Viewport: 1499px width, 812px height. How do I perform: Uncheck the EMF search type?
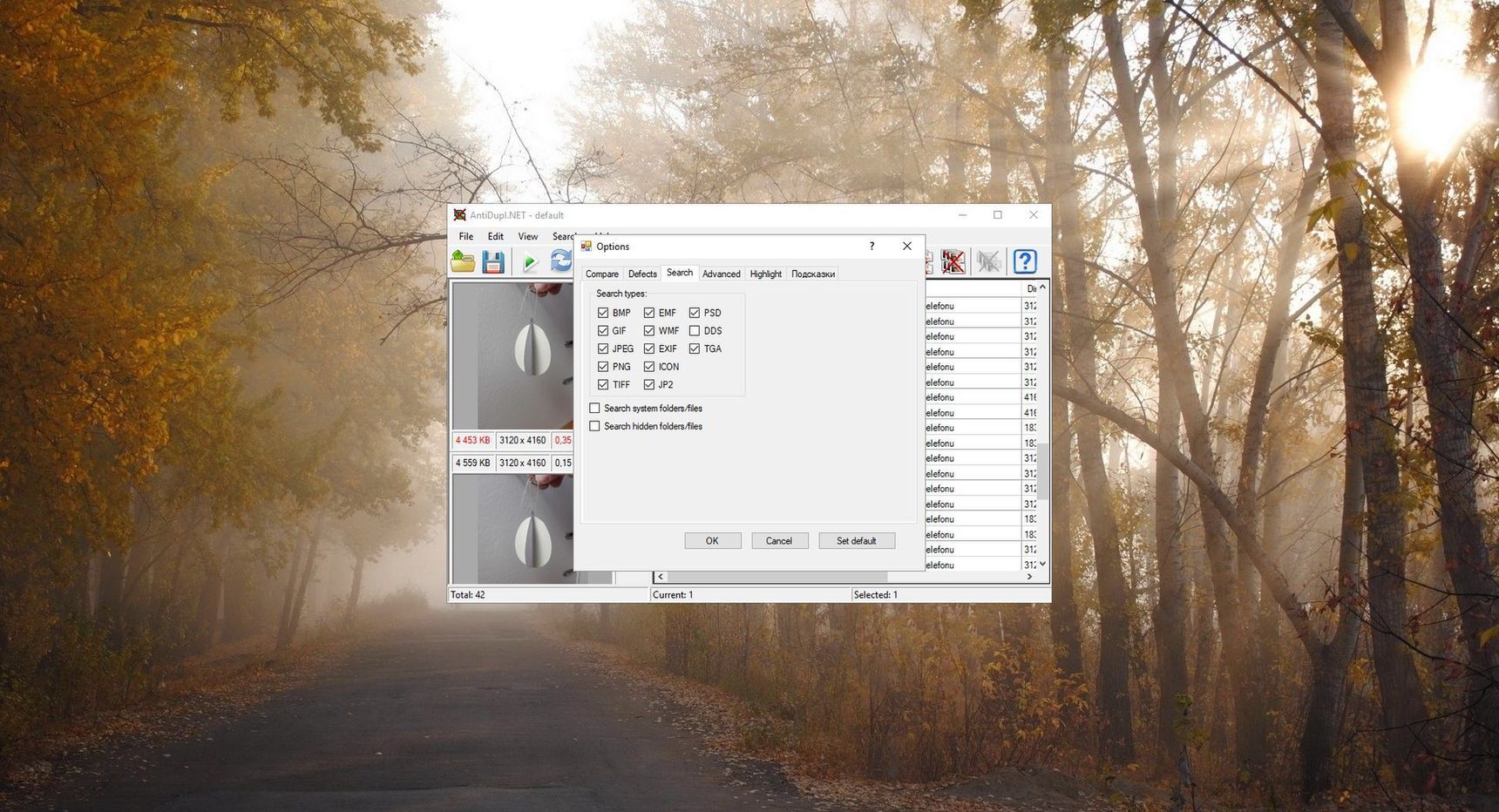649,313
